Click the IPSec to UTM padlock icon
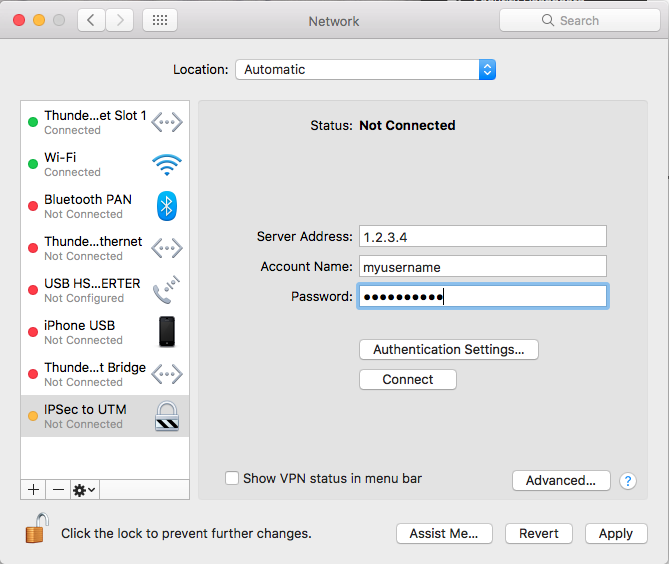The width and height of the screenshot is (669, 564). pyautogui.click(x=167, y=416)
